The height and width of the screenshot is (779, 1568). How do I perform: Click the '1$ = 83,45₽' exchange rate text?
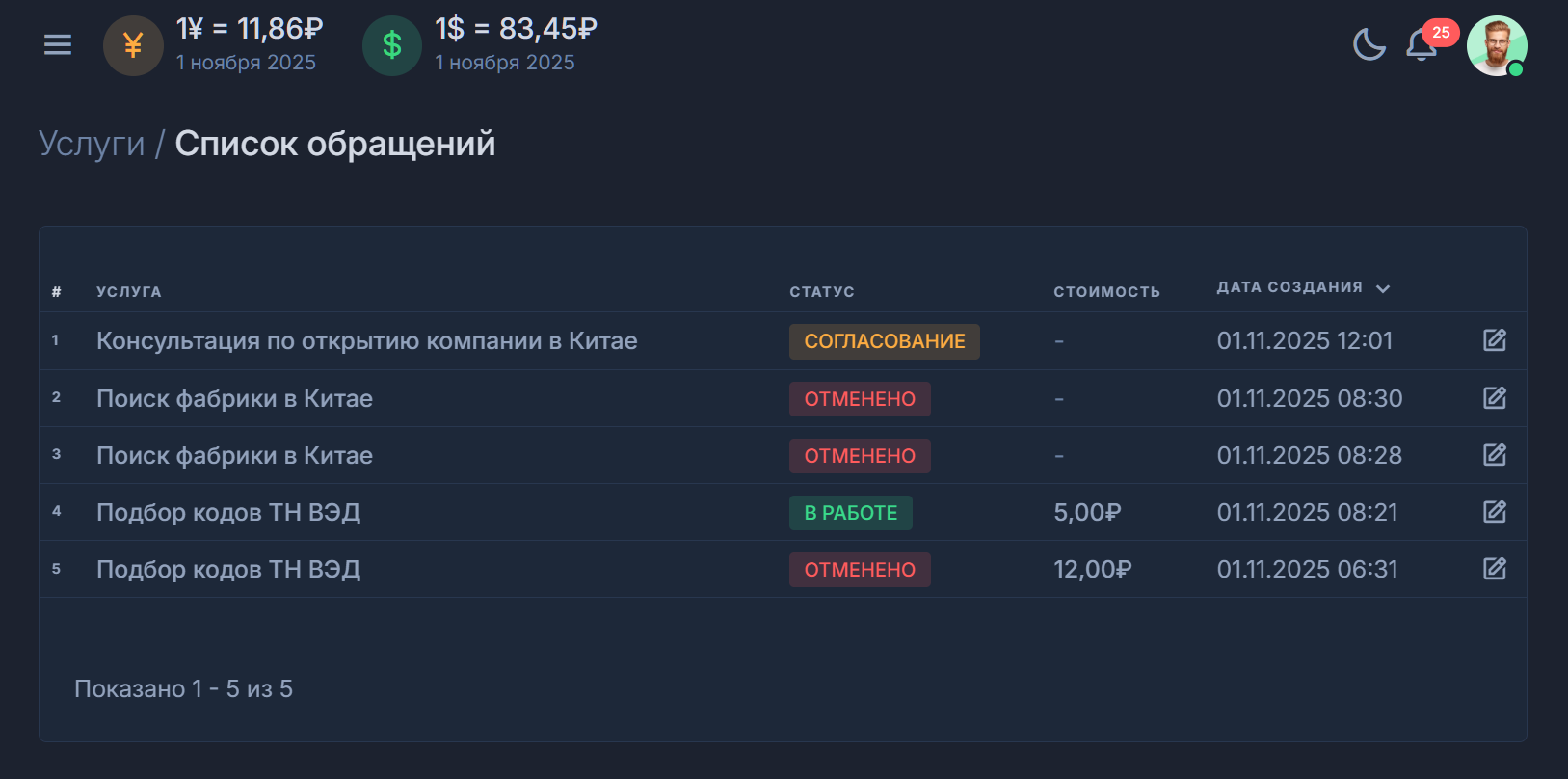(516, 30)
